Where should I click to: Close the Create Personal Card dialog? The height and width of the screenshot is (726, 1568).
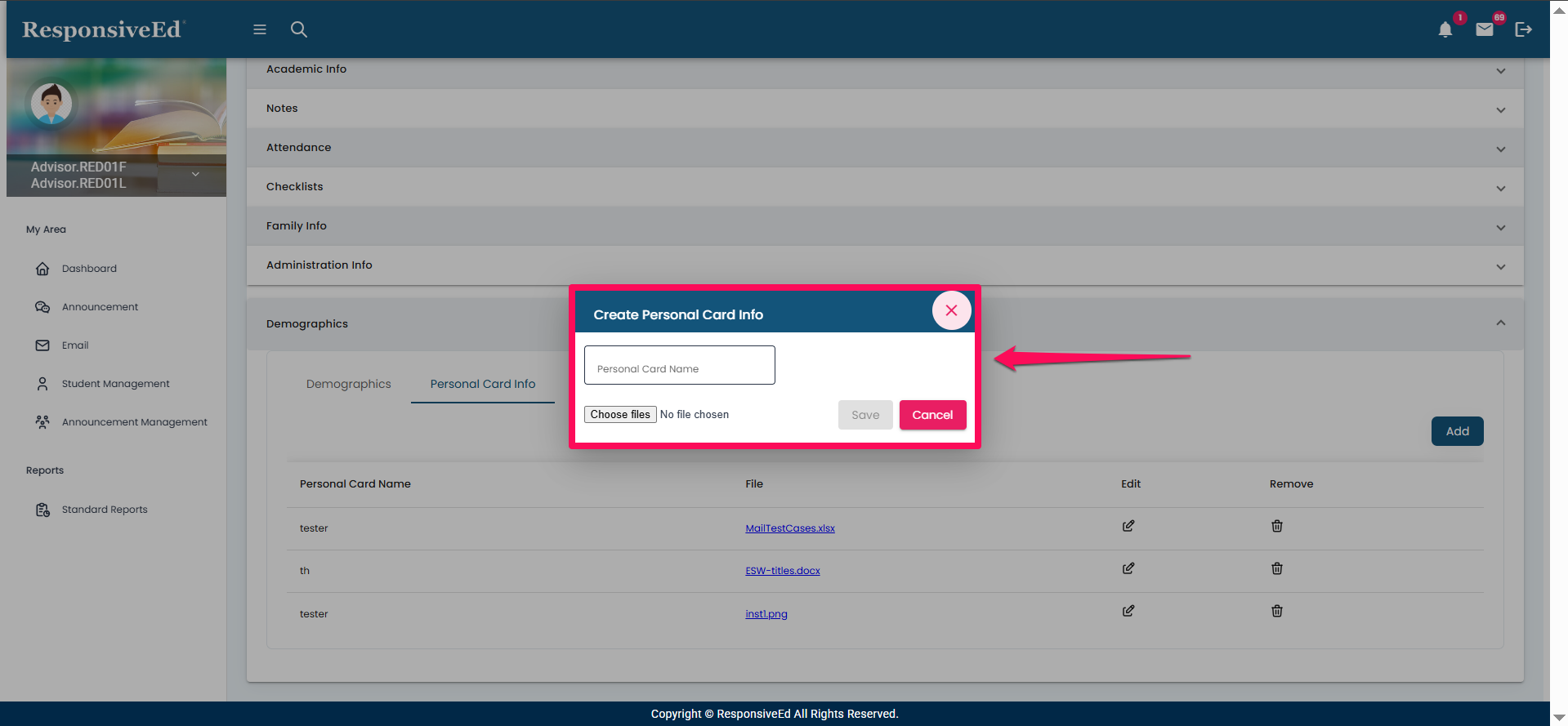click(x=951, y=311)
